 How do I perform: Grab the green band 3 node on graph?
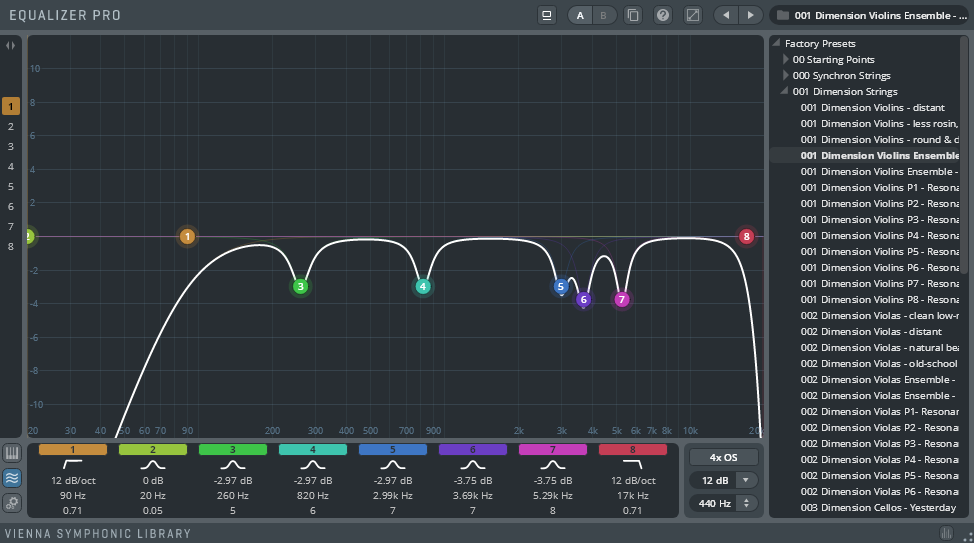[x=301, y=286]
